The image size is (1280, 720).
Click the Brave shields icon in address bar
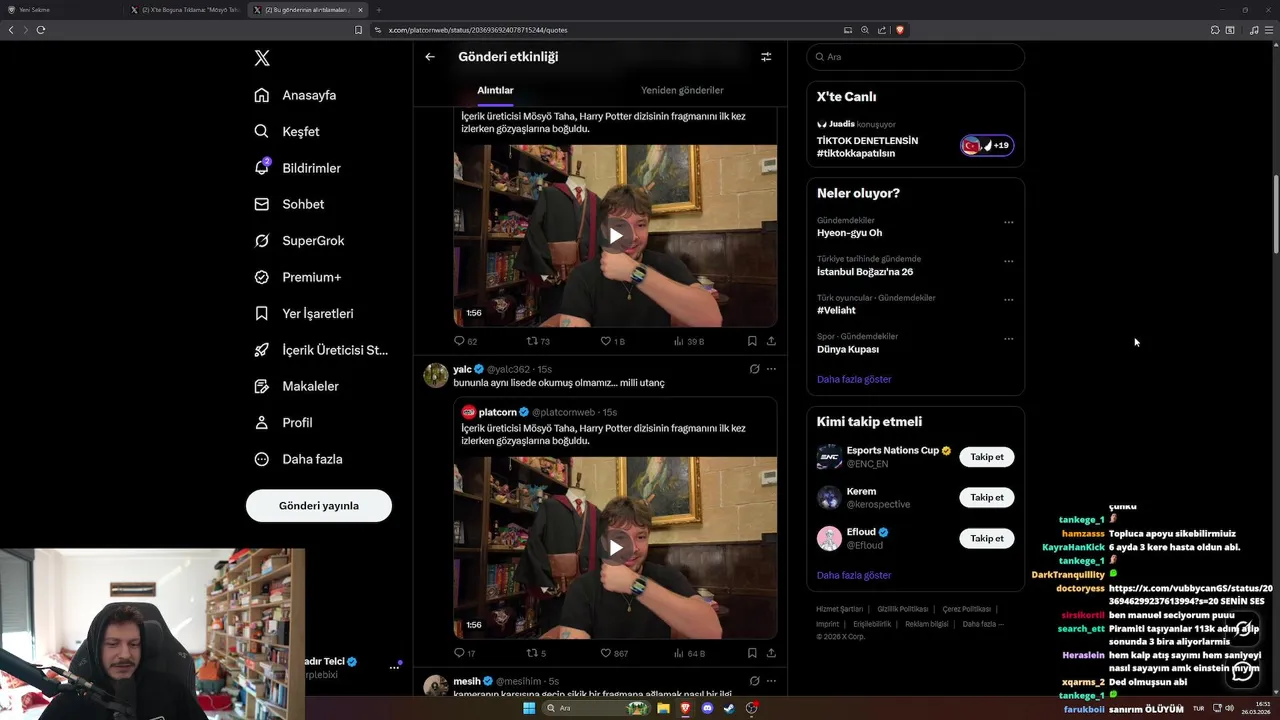[900, 30]
